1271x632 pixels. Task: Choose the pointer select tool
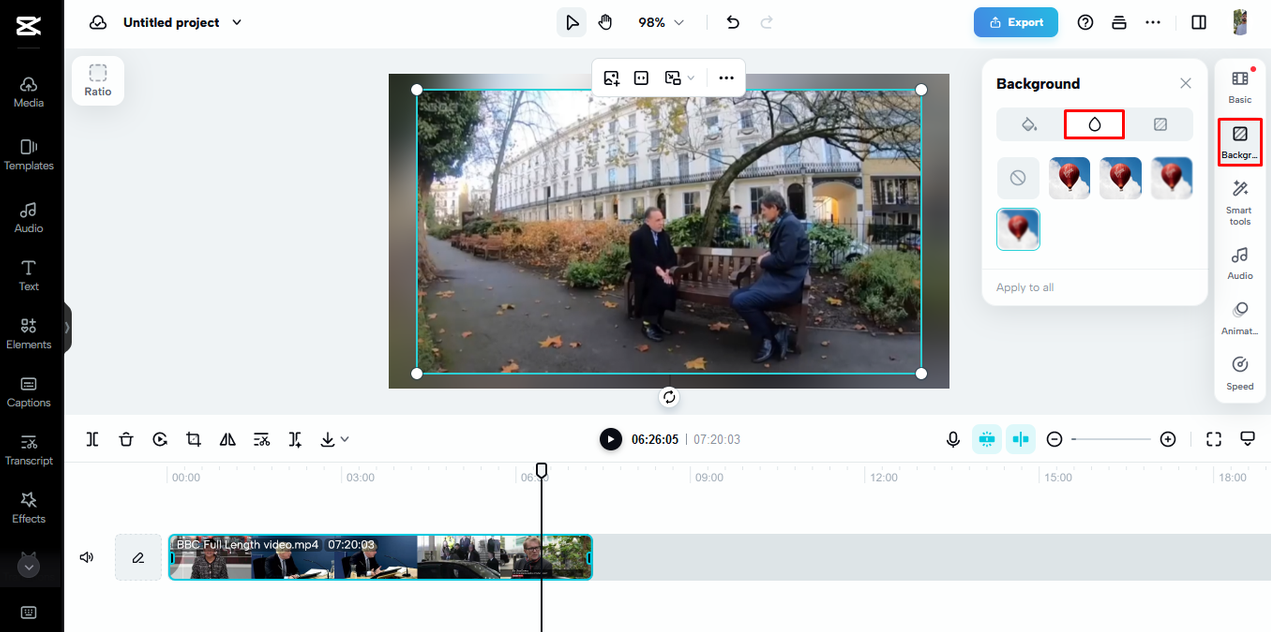(572, 22)
